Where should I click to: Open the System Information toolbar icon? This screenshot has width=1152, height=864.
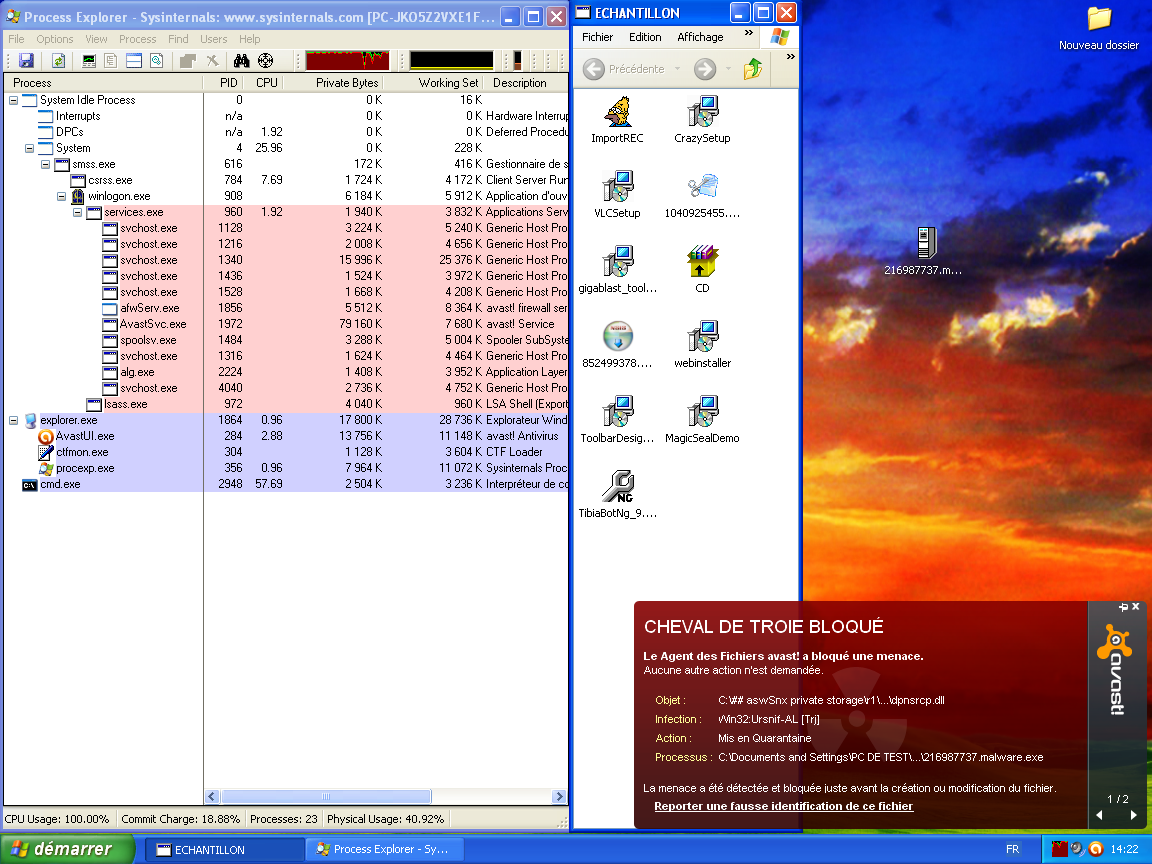(x=89, y=61)
